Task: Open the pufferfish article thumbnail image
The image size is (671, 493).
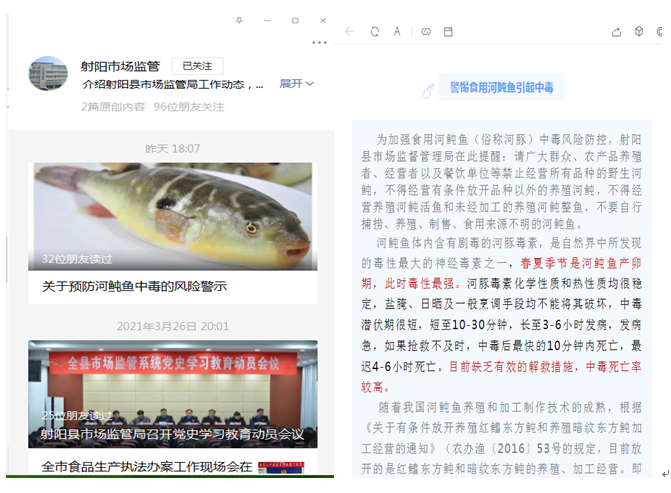Action: (173, 216)
